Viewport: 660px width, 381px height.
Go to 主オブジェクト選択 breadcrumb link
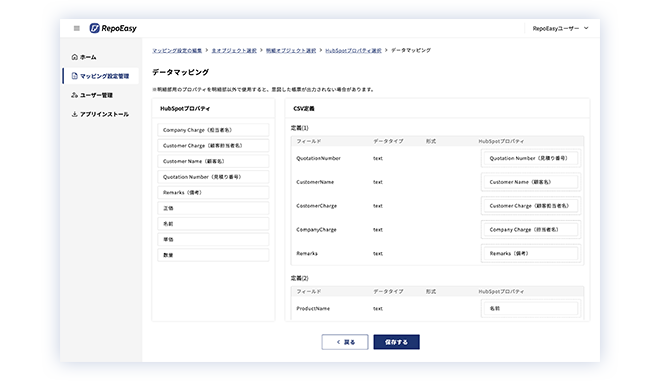[x=234, y=51]
